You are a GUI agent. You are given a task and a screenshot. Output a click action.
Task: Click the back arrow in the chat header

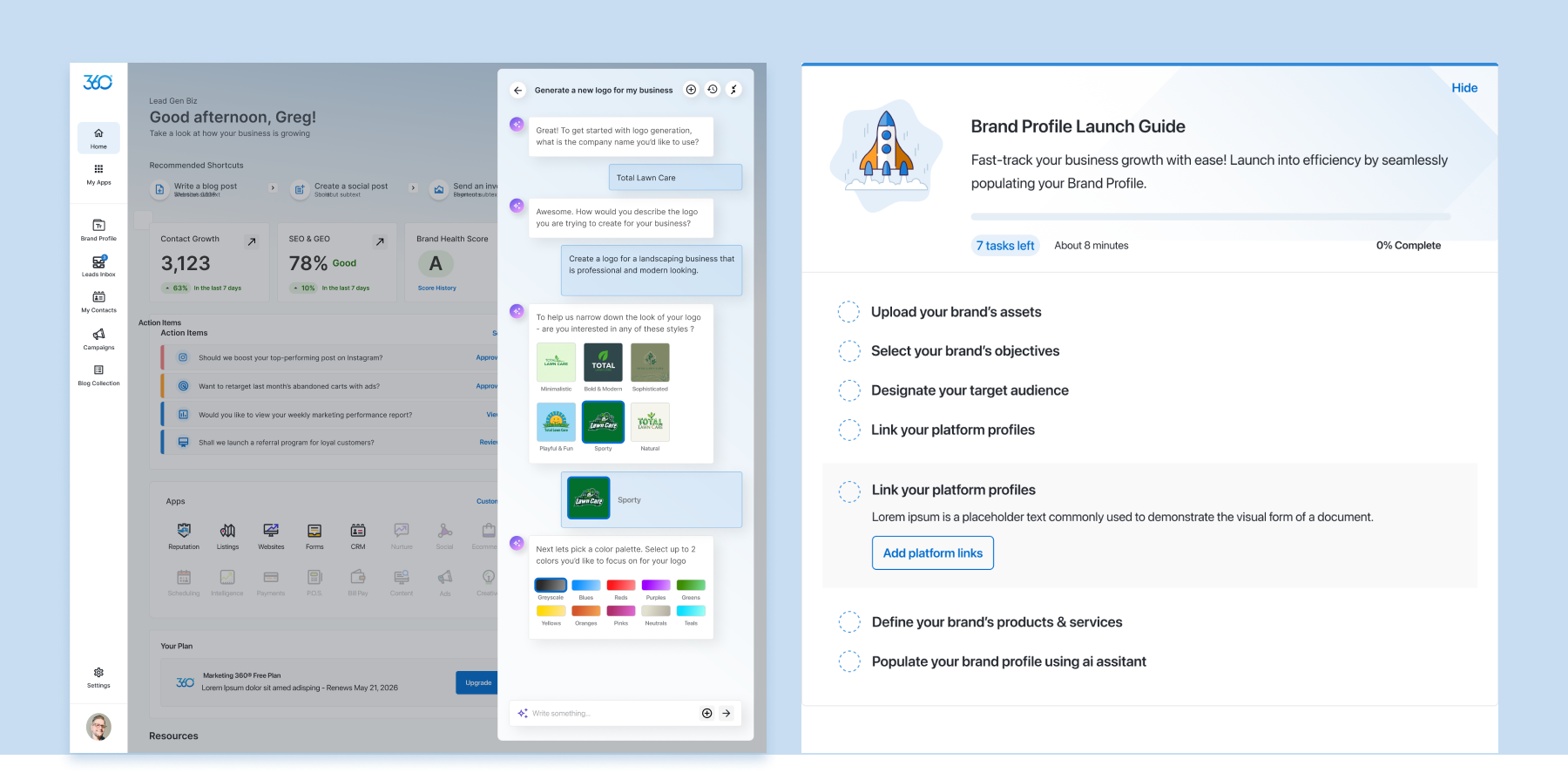click(518, 91)
